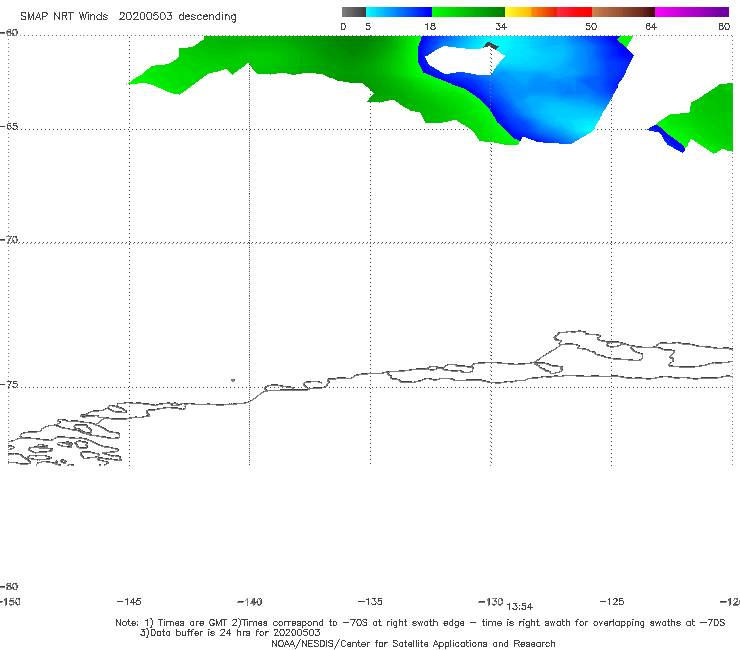
Task: Click the color bar label "5"
Action: pyautogui.click(x=368, y=26)
